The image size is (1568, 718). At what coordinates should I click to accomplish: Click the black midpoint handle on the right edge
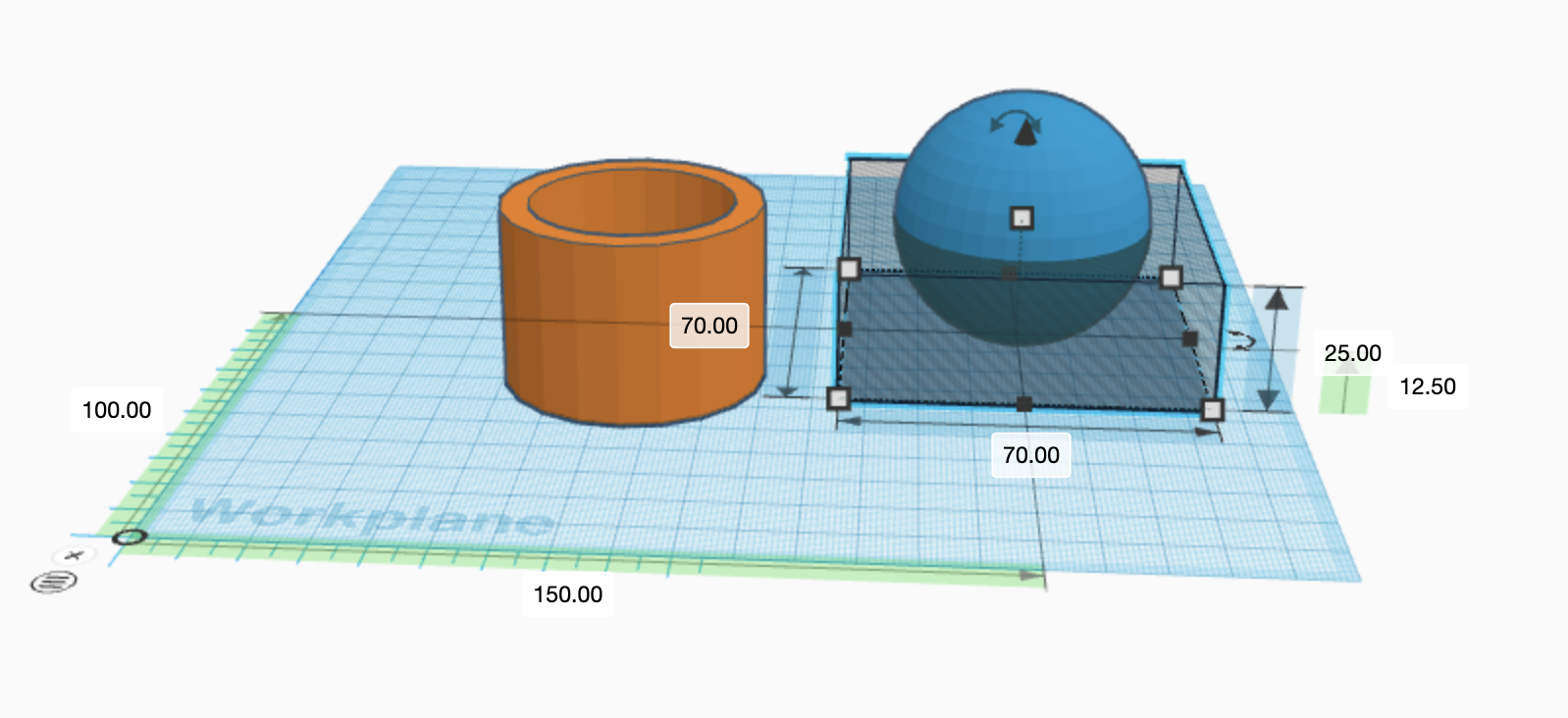tap(1190, 338)
